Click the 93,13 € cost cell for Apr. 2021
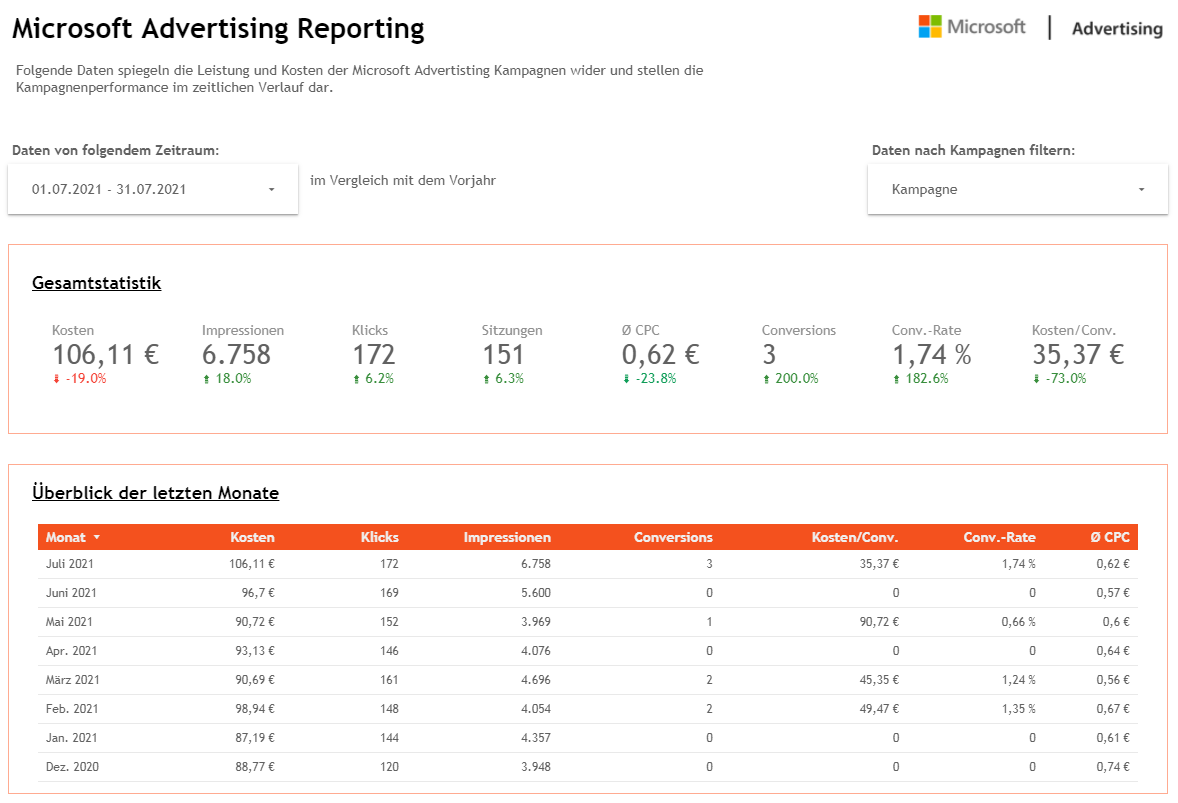The width and height of the screenshot is (1178, 803). tap(255, 651)
